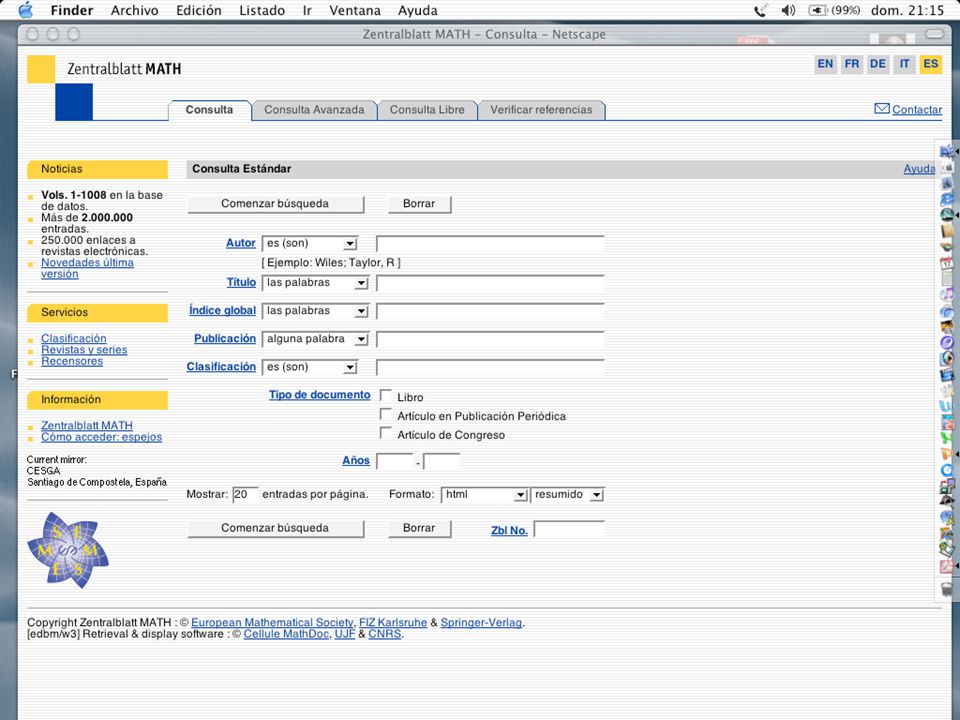Open the Publicación 'alguna palabra' dropdown
This screenshot has width=960, height=720.
coord(315,339)
